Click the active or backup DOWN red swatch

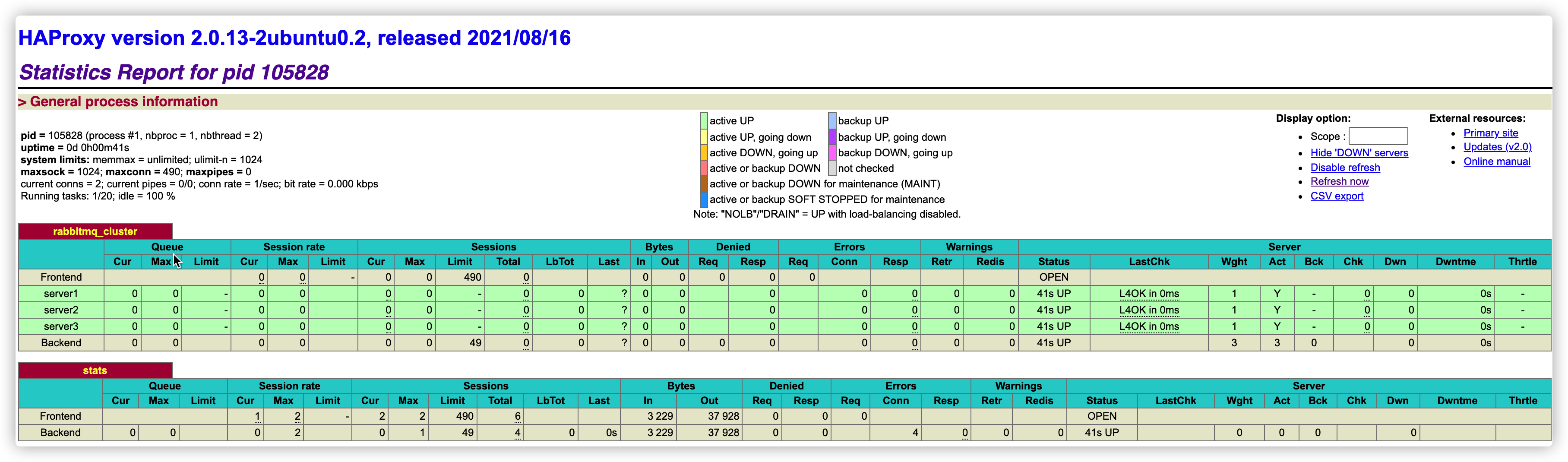coord(704,168)
